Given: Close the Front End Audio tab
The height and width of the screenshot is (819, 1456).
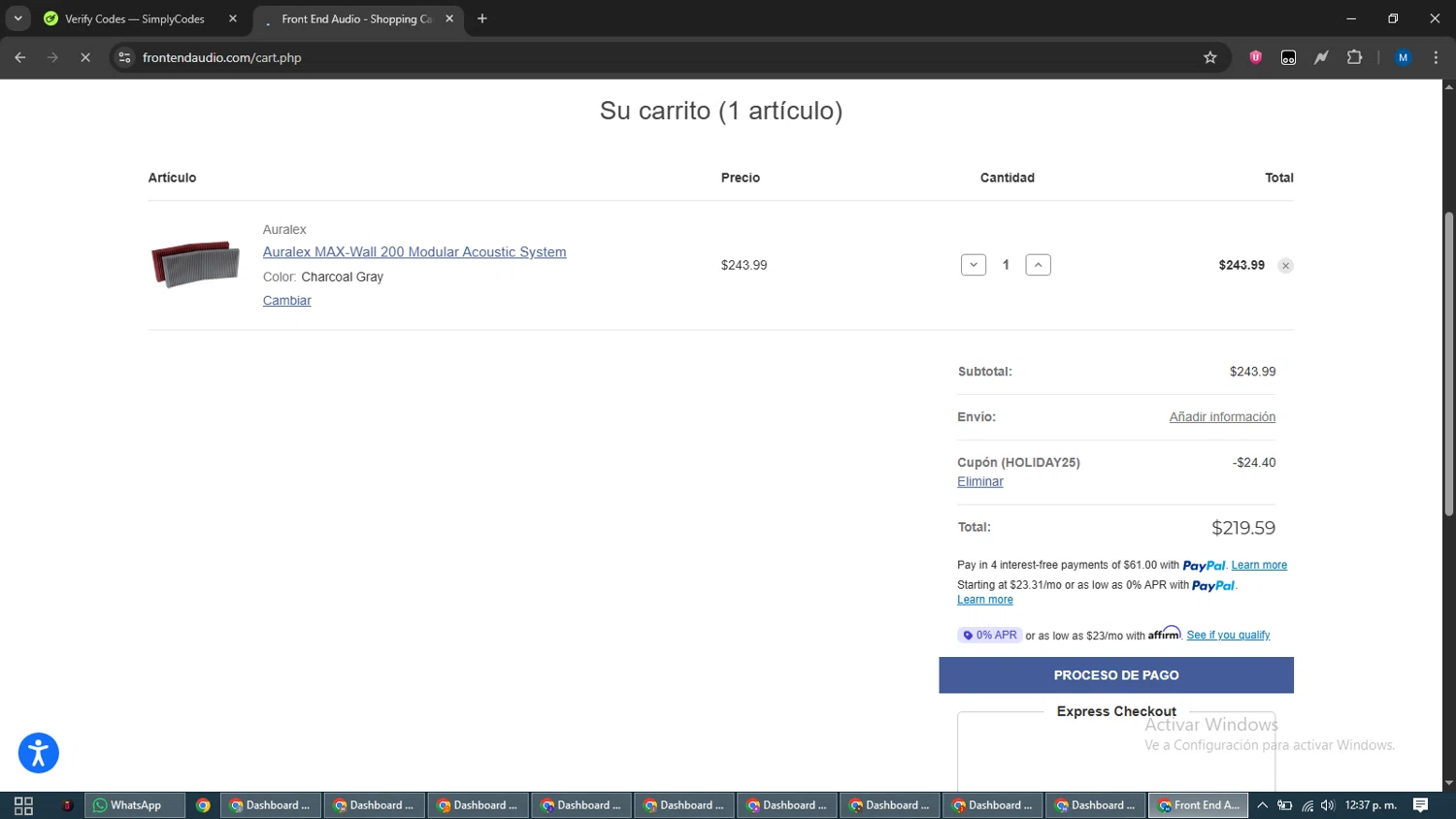Looking at the screenshot, I should click(449, 18).
